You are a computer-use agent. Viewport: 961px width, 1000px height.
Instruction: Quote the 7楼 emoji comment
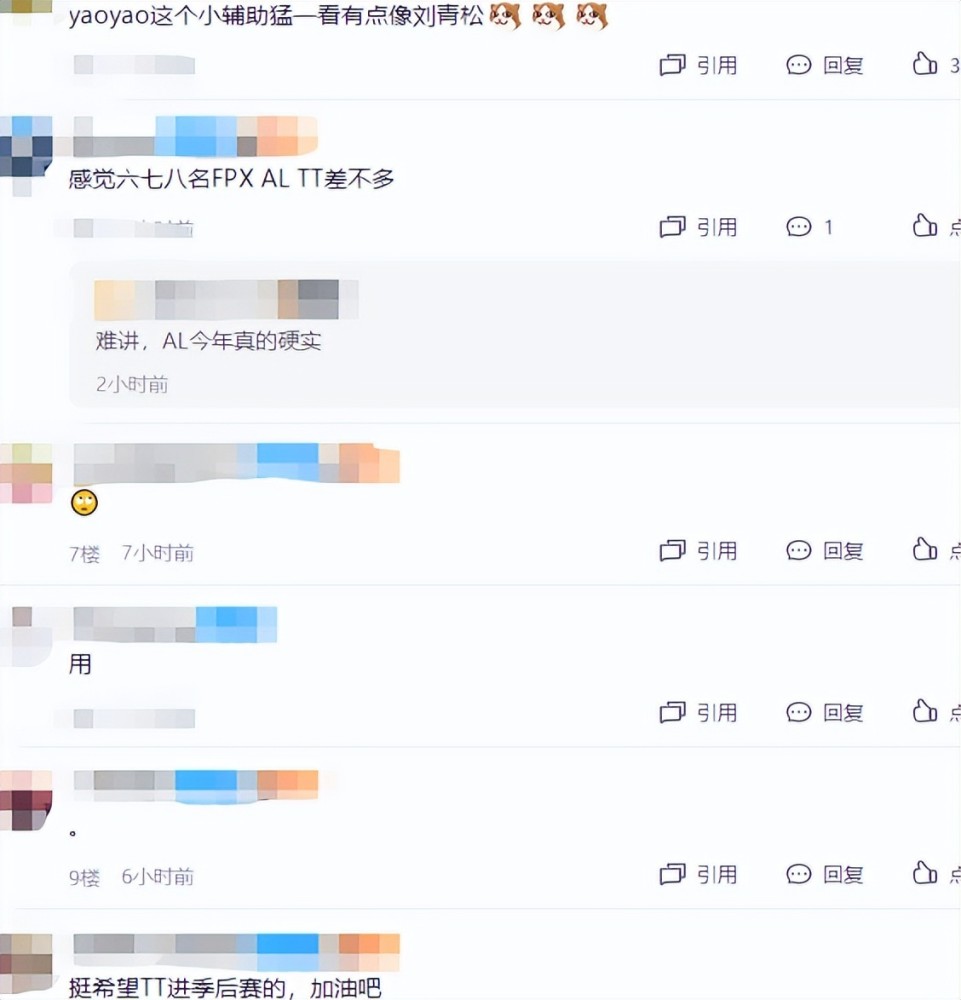pos(698,550)
